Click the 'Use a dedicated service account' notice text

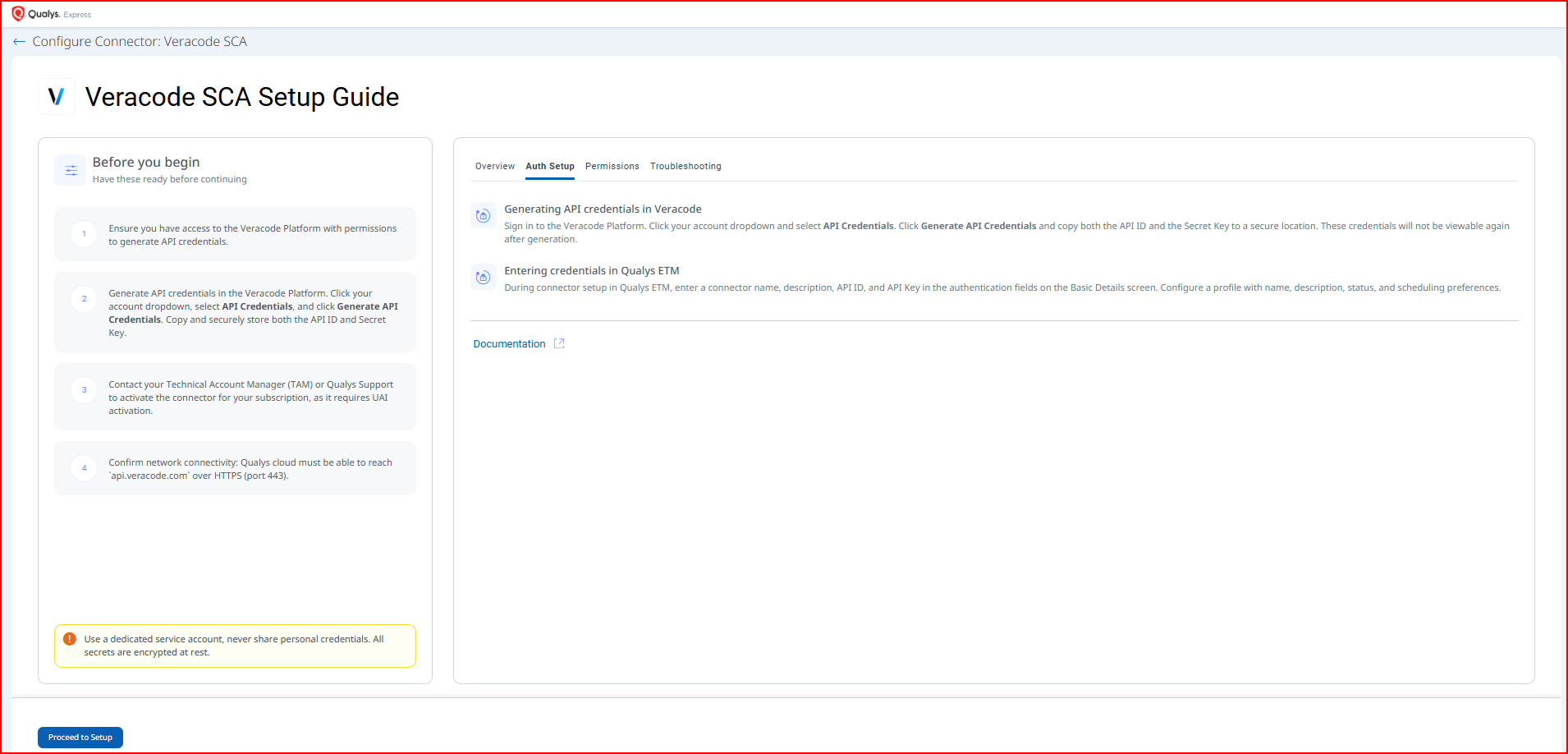coord(234,646)
